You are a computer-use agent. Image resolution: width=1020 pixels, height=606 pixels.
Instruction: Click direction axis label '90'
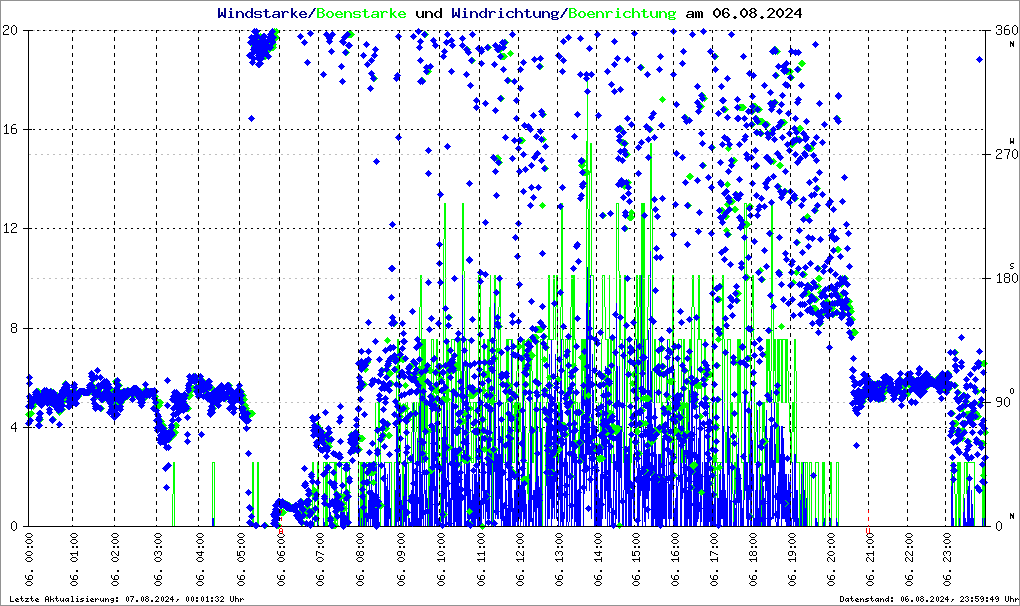click(x=1003, y=402)
